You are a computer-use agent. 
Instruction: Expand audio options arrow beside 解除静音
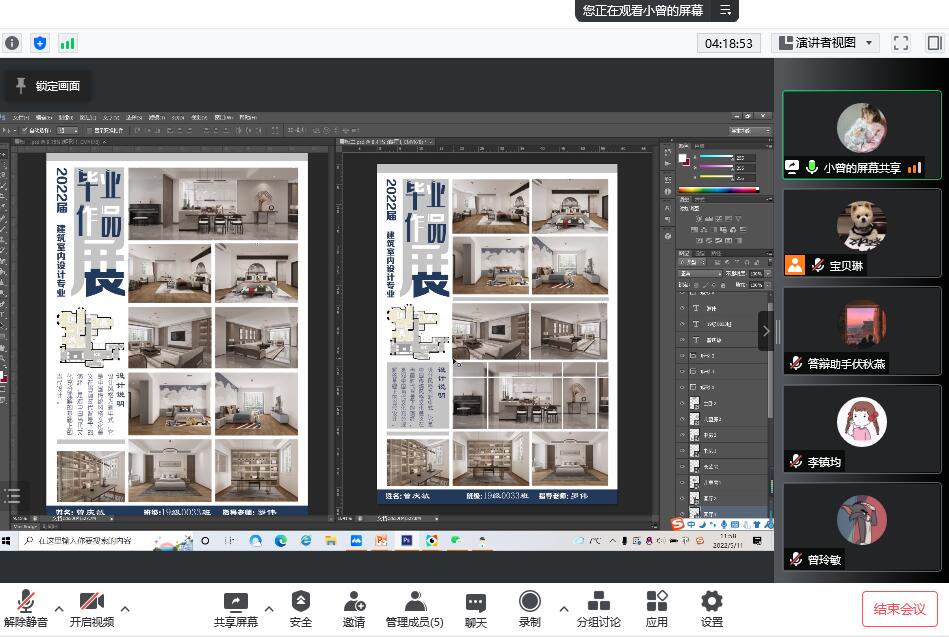click(59, 608)
